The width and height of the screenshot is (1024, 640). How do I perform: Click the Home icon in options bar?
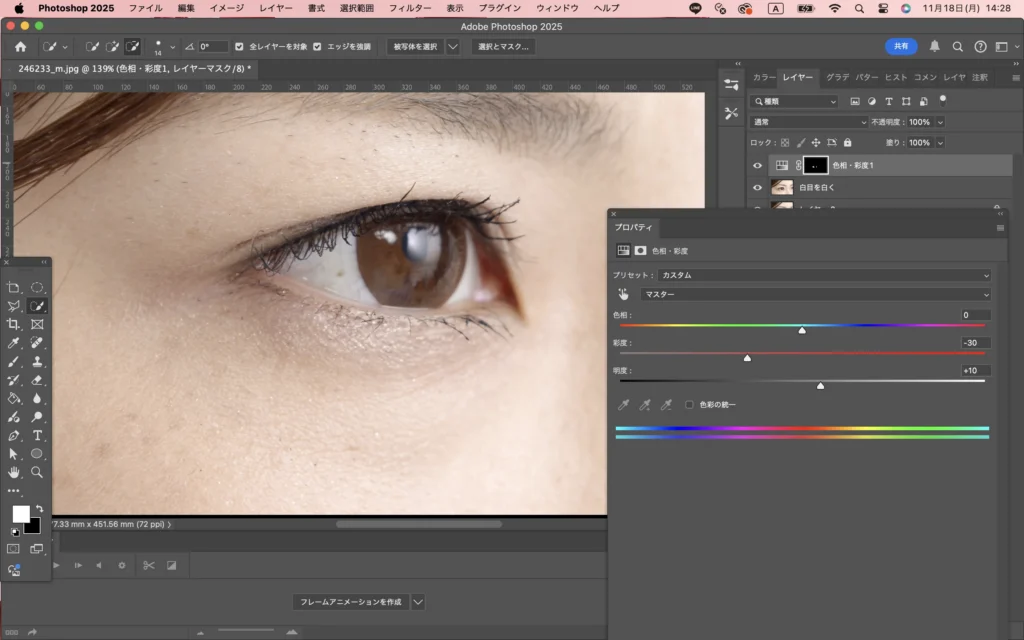pos(20,47)
